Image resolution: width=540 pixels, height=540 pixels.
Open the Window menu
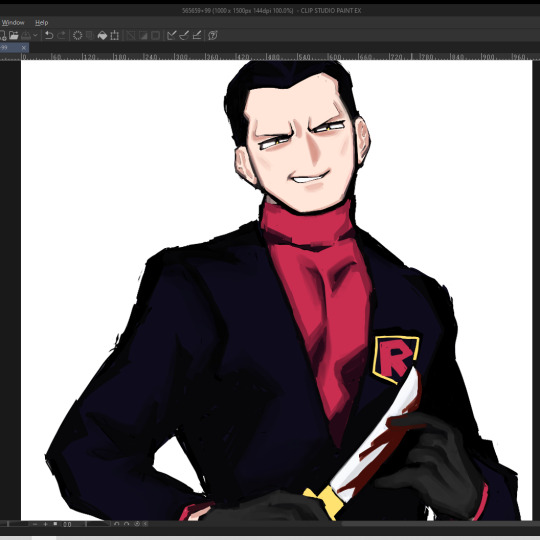[x=13, y=23]
